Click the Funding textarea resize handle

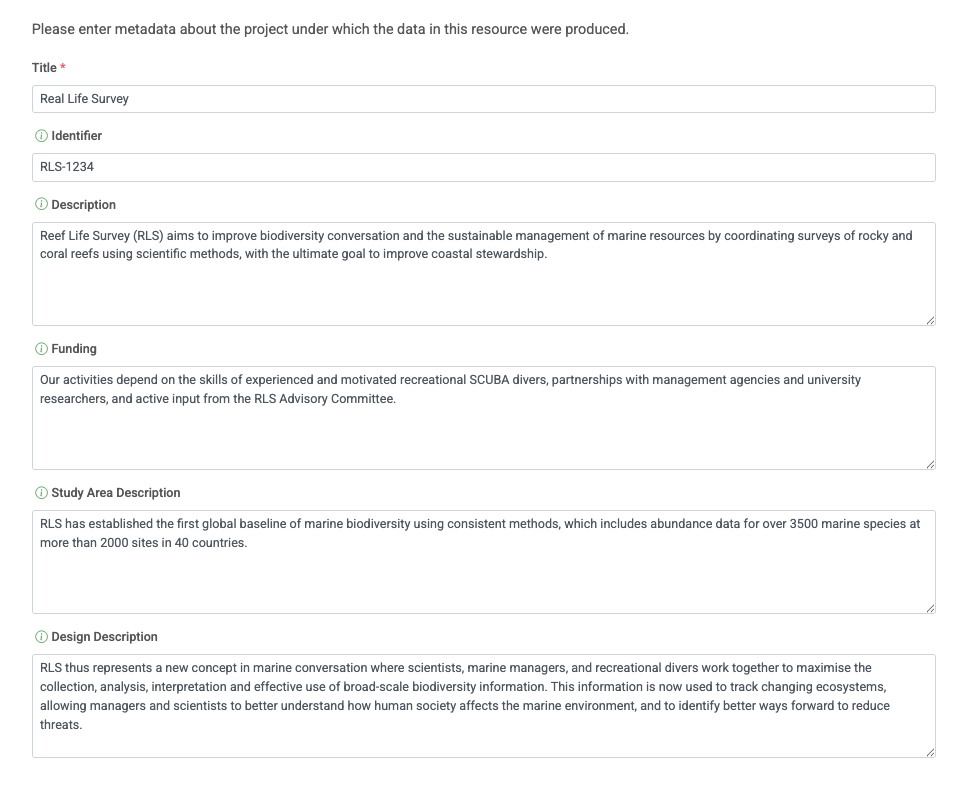929,462
